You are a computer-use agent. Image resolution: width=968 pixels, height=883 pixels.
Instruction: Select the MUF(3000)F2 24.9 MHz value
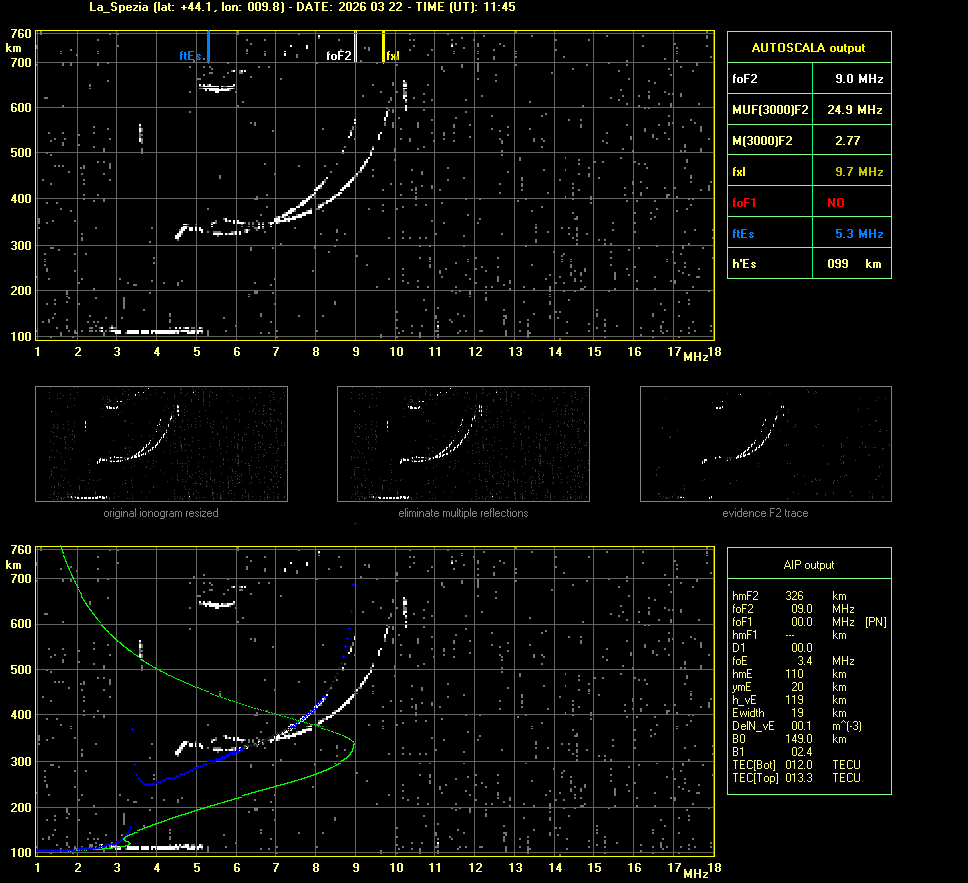(x=858, y=109)
